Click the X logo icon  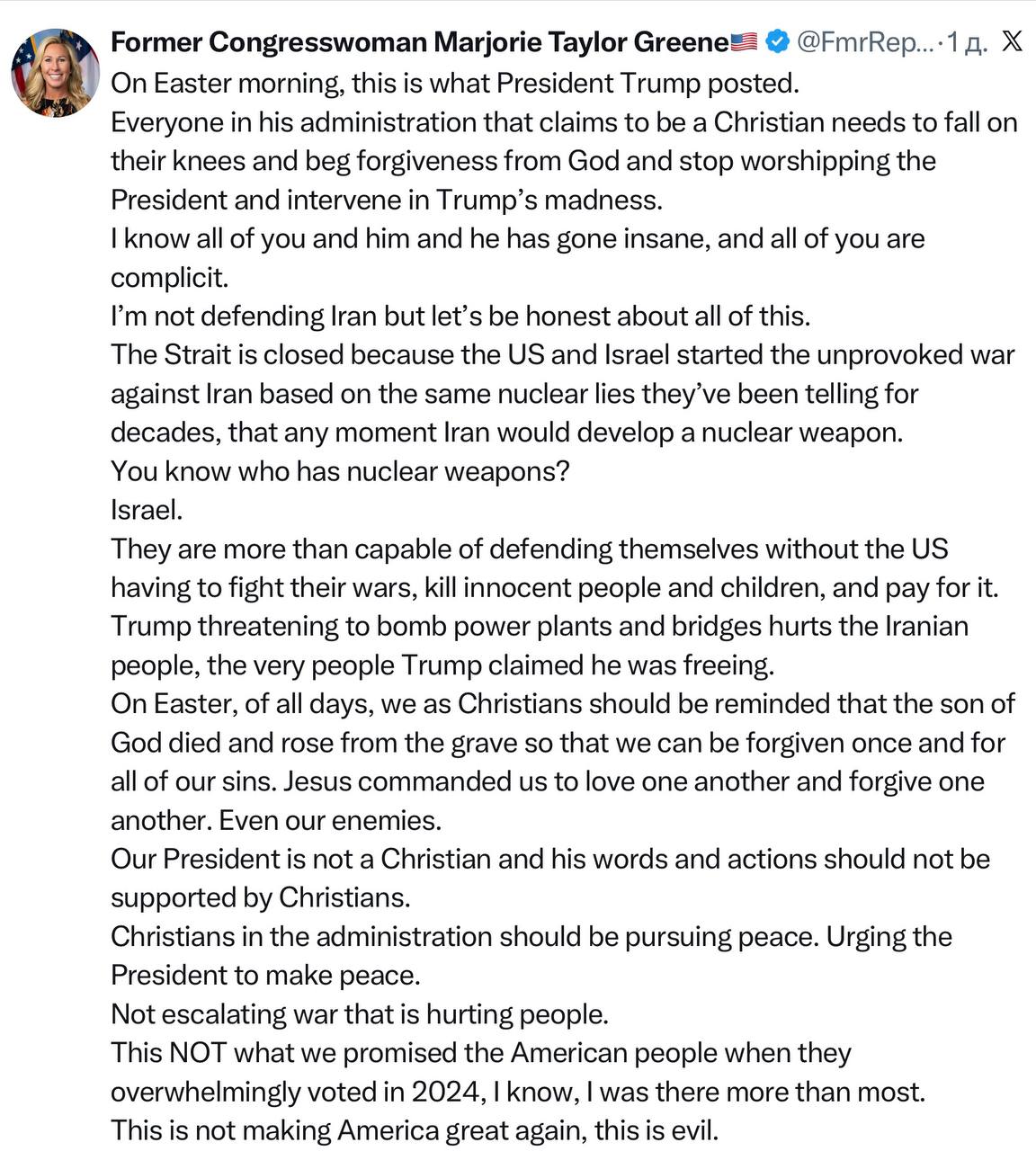1012,41
